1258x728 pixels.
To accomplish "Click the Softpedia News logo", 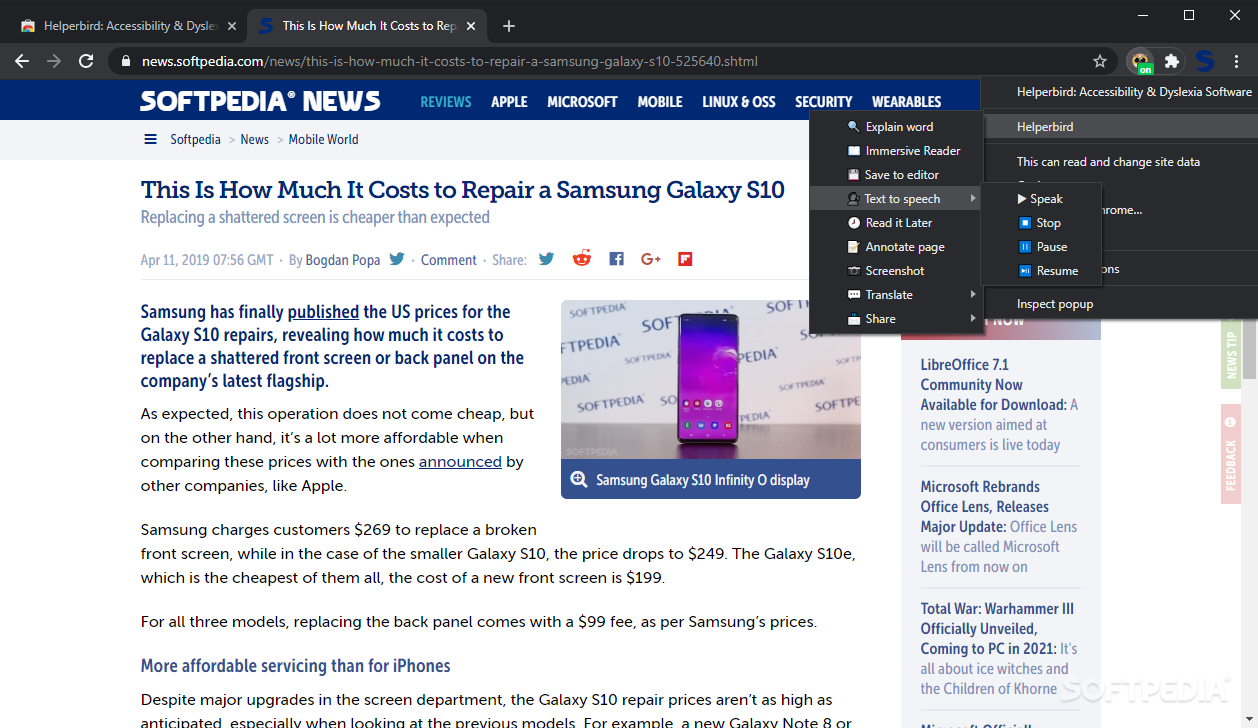I will [260, 101].
